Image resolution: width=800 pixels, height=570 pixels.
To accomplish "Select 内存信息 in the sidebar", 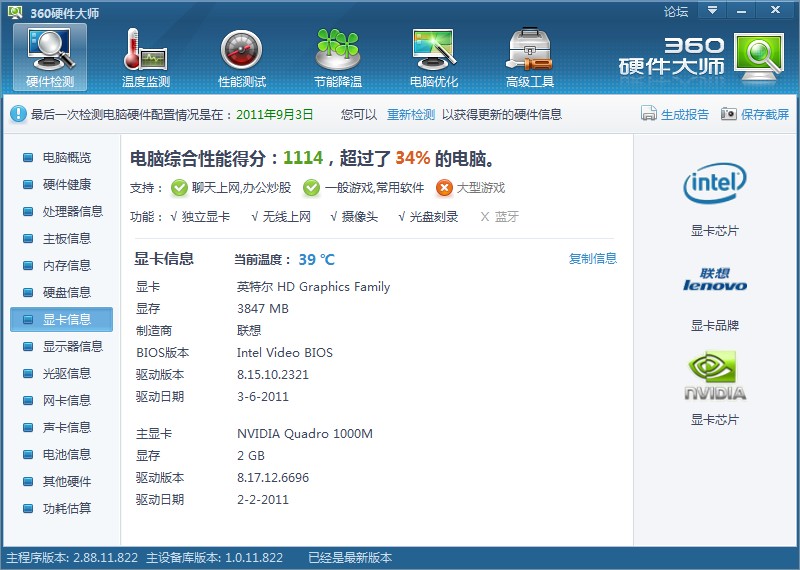I will [61, 265].
